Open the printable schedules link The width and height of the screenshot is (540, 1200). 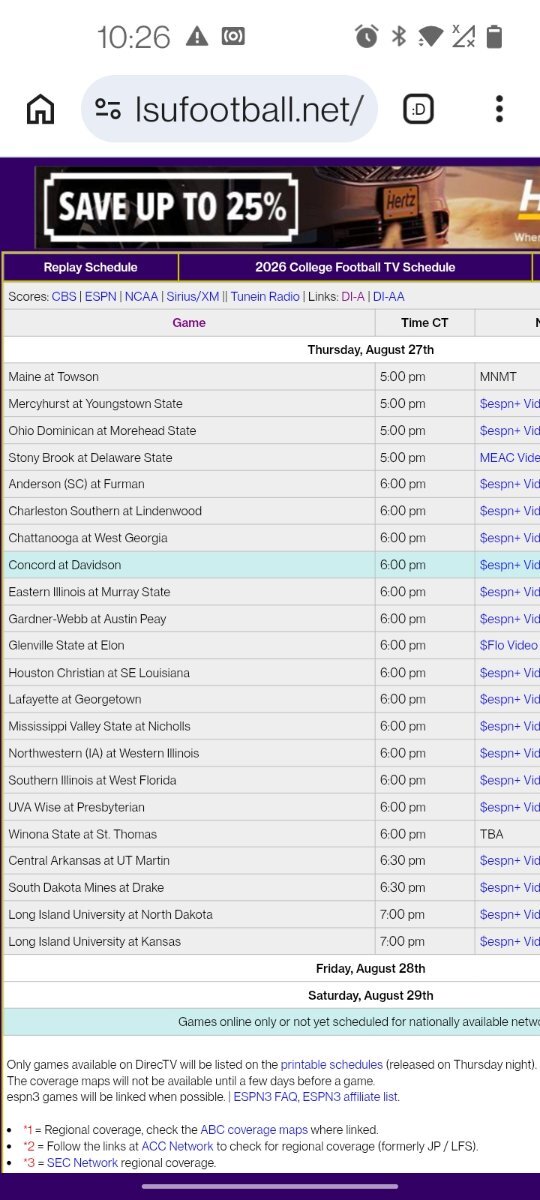332,1065
